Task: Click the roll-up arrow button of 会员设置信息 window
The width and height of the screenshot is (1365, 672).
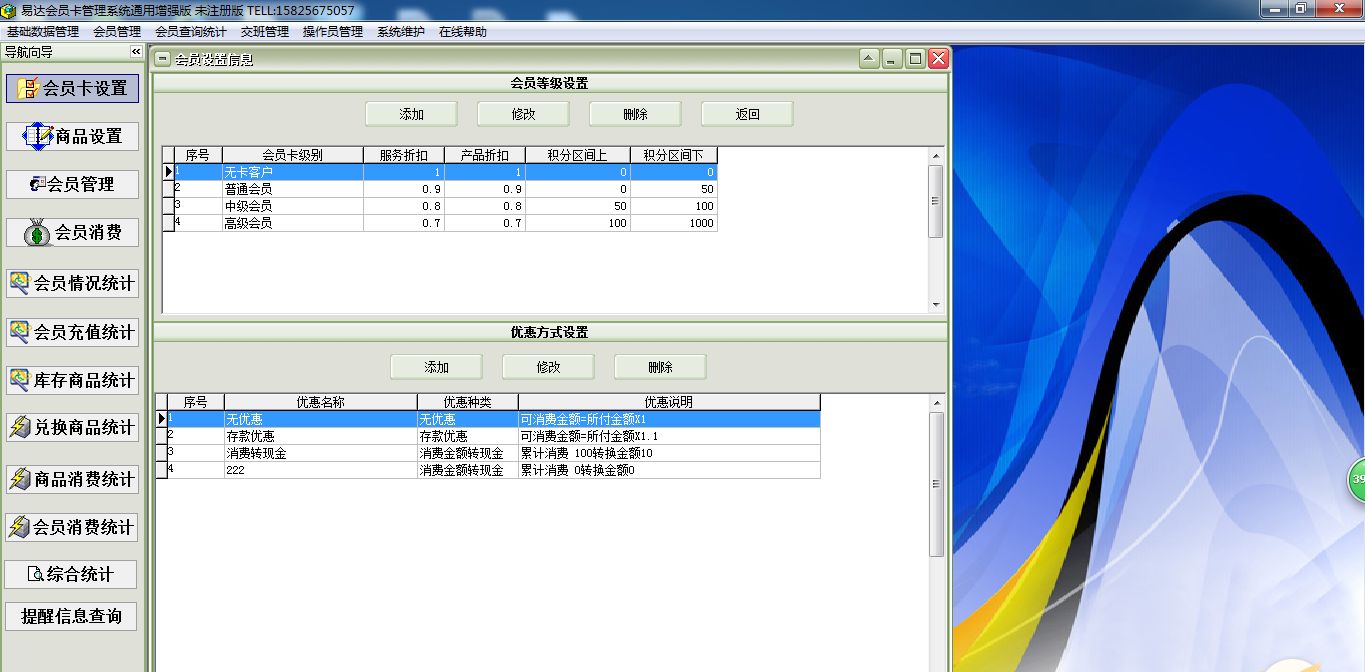Action: tap(869, 59)
